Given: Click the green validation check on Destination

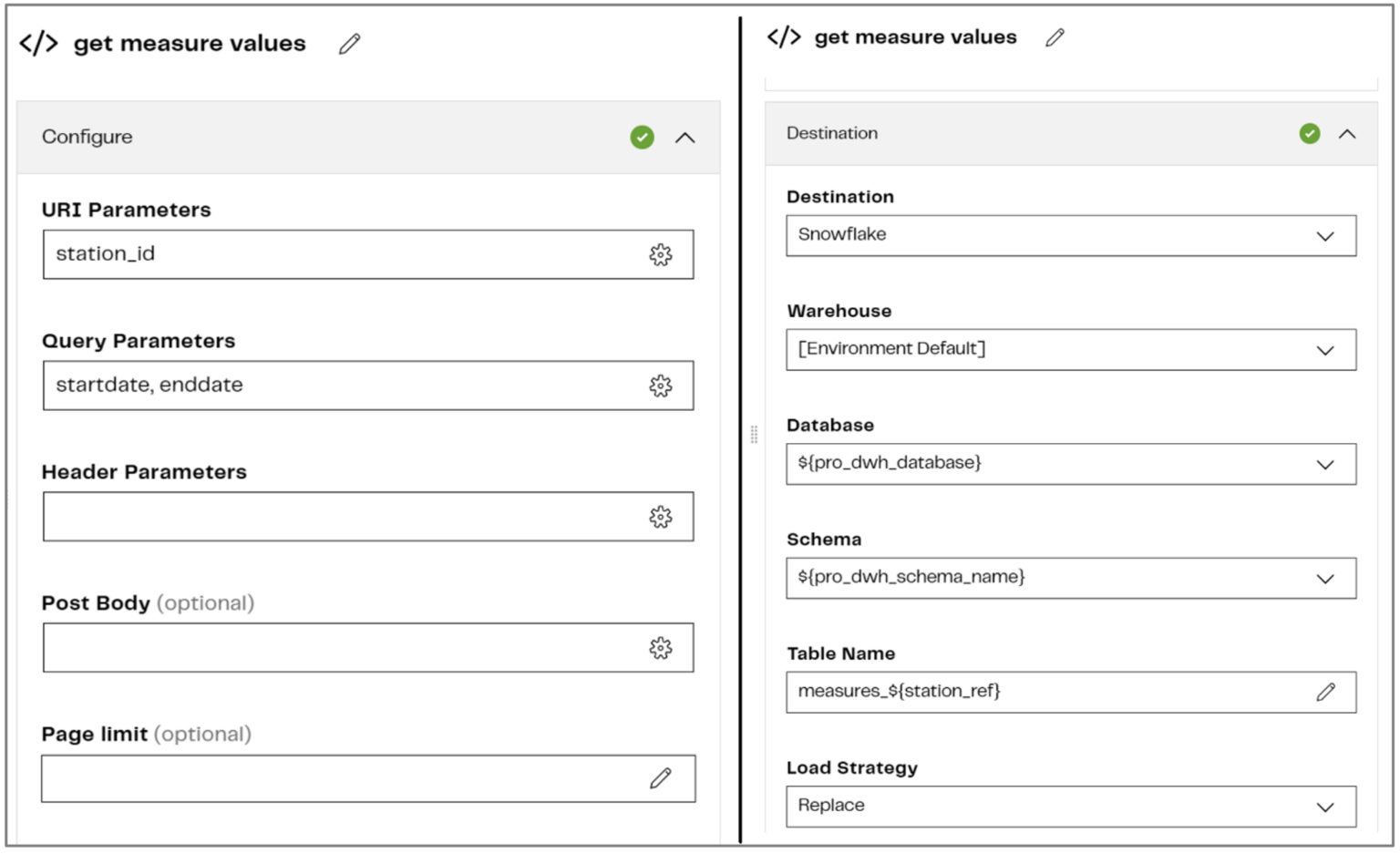Looking at the screenshot, I should [x=1310, y=133].
